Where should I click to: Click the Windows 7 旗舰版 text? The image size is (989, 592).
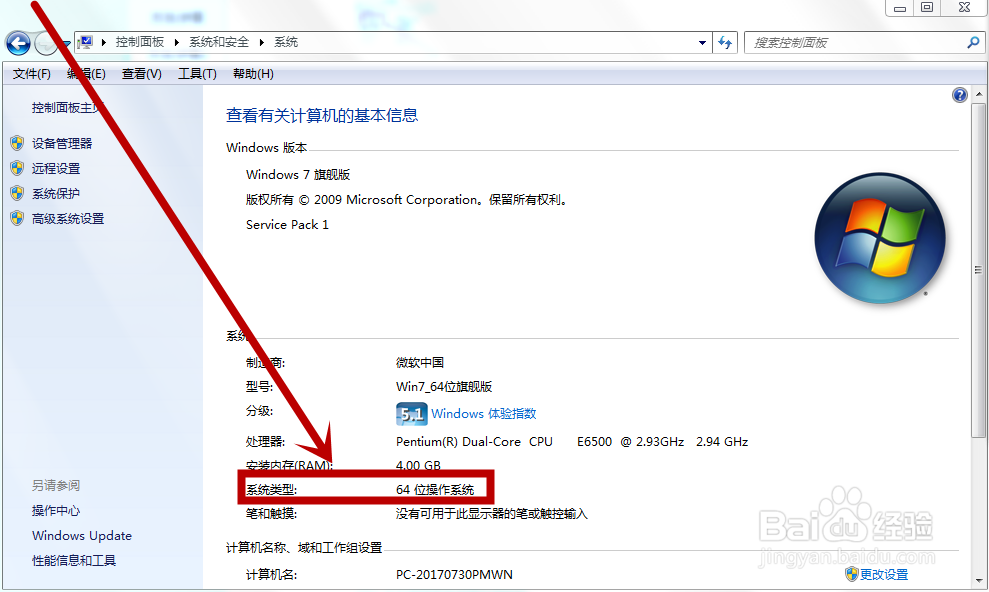298,175
